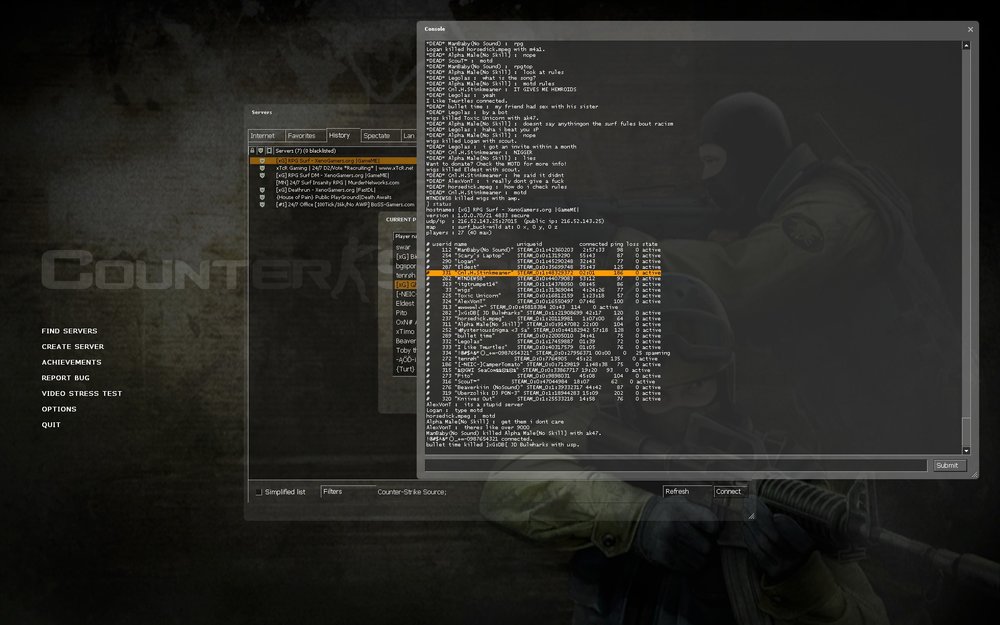This screenshot has height=625, width=1000.
Task: Click console line 'Want to donate? Check the MOTD'
Action: [496, 164]
